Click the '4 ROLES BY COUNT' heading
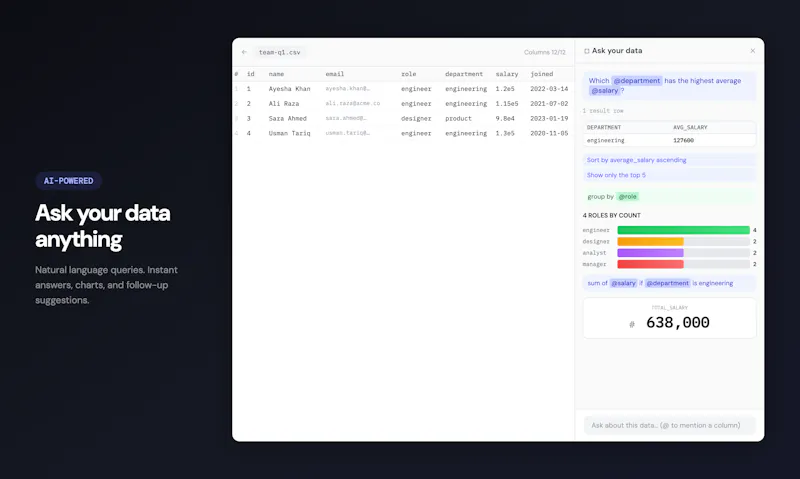 [611, 215]
